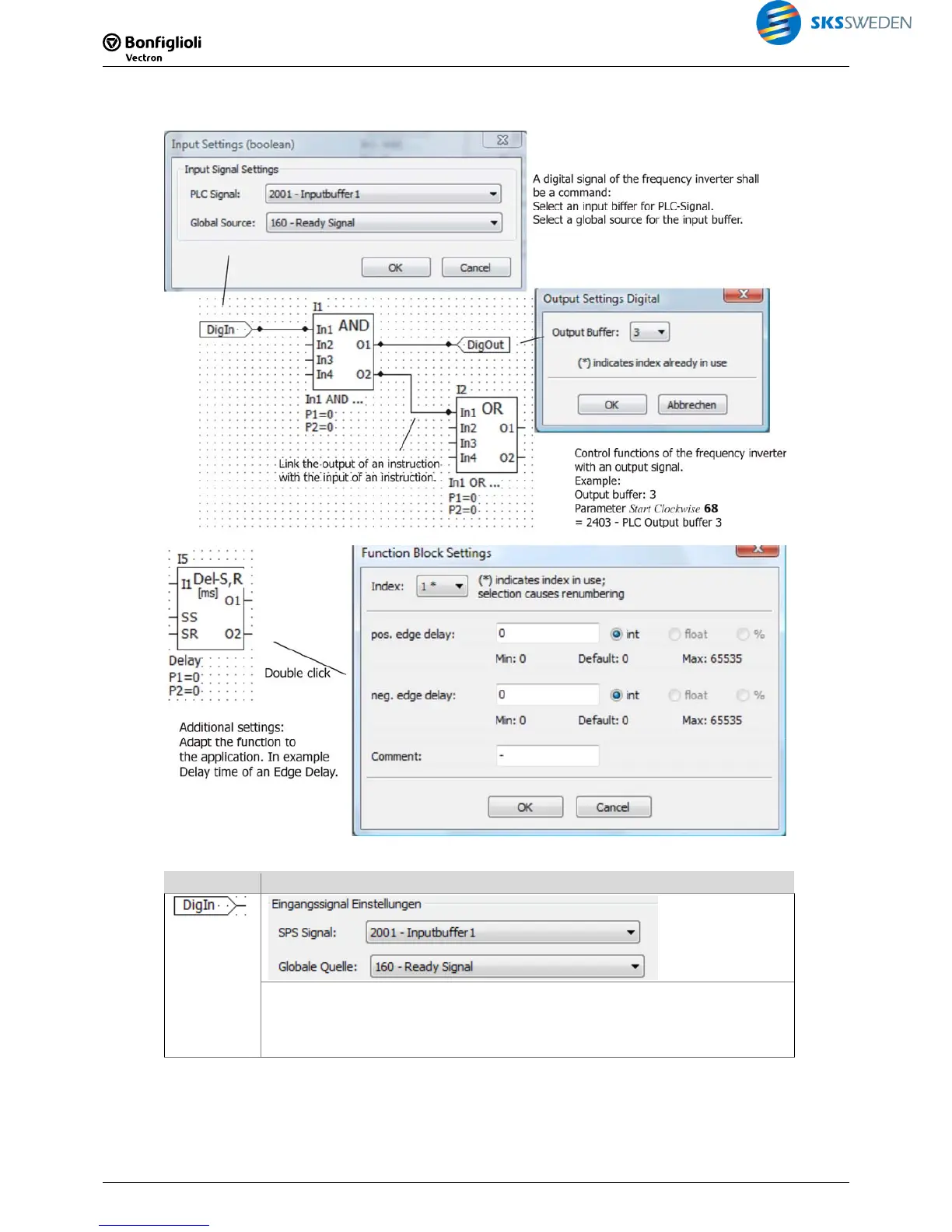
Task: Click Abbrechen in Output Settings Digital dialog
Action: point(692,404)
